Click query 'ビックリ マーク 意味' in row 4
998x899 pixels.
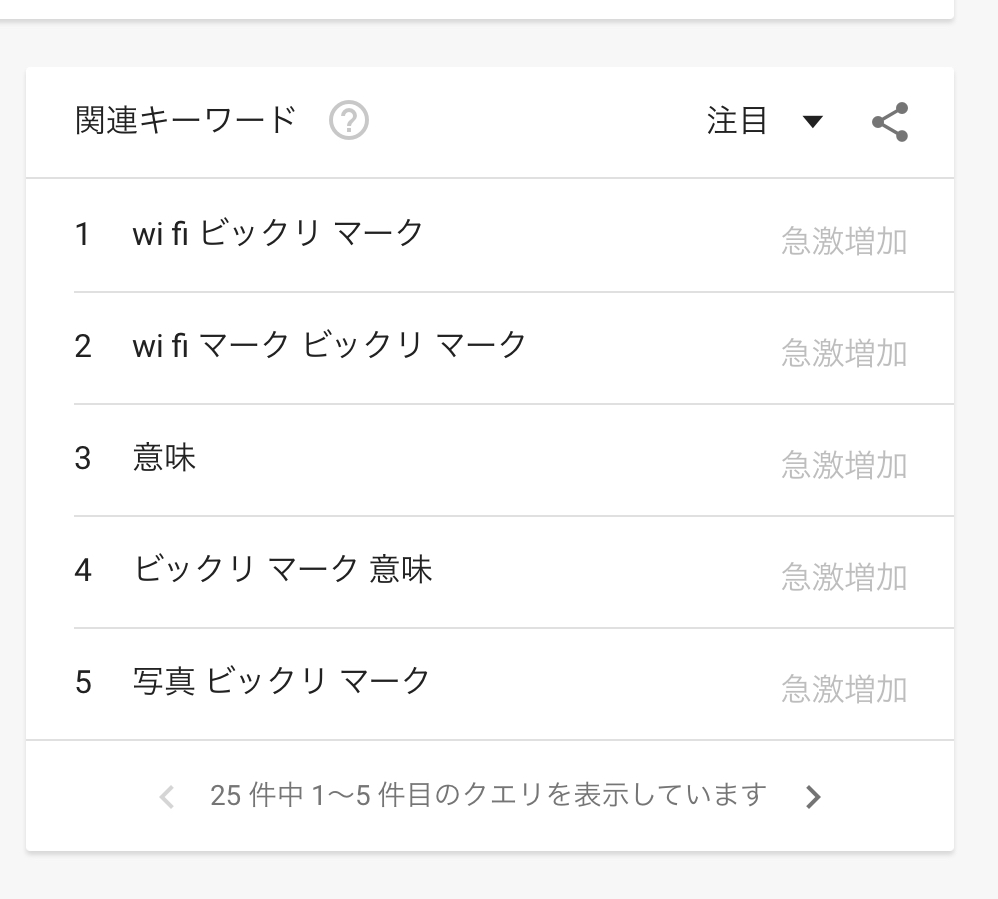pyautogui.click(x=282, y=570)
